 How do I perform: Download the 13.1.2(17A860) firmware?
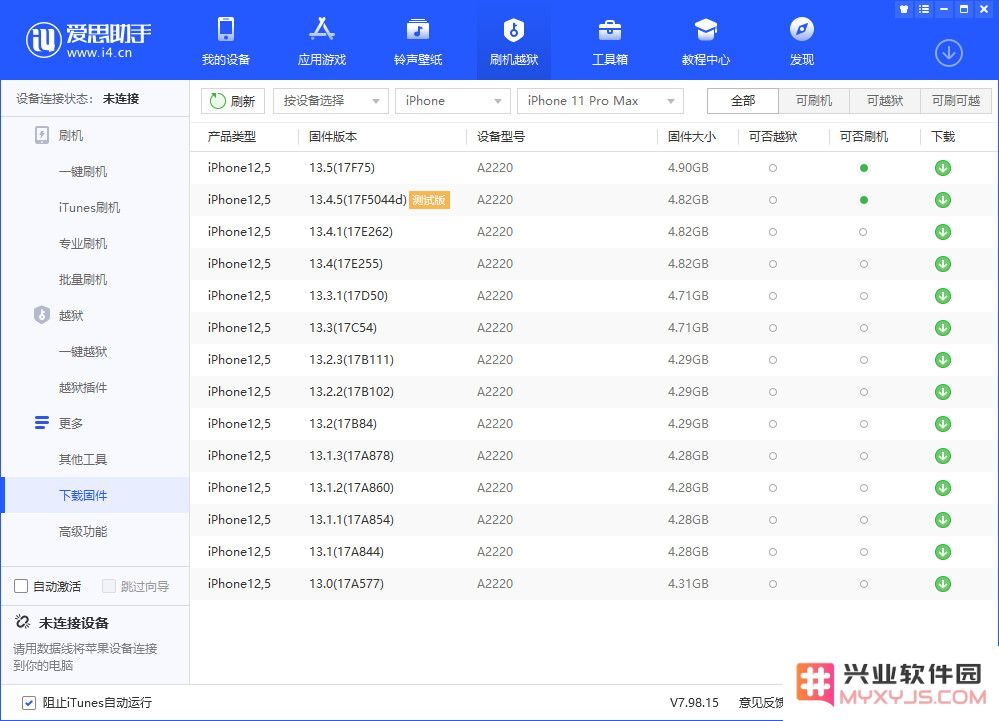point(943,488)
